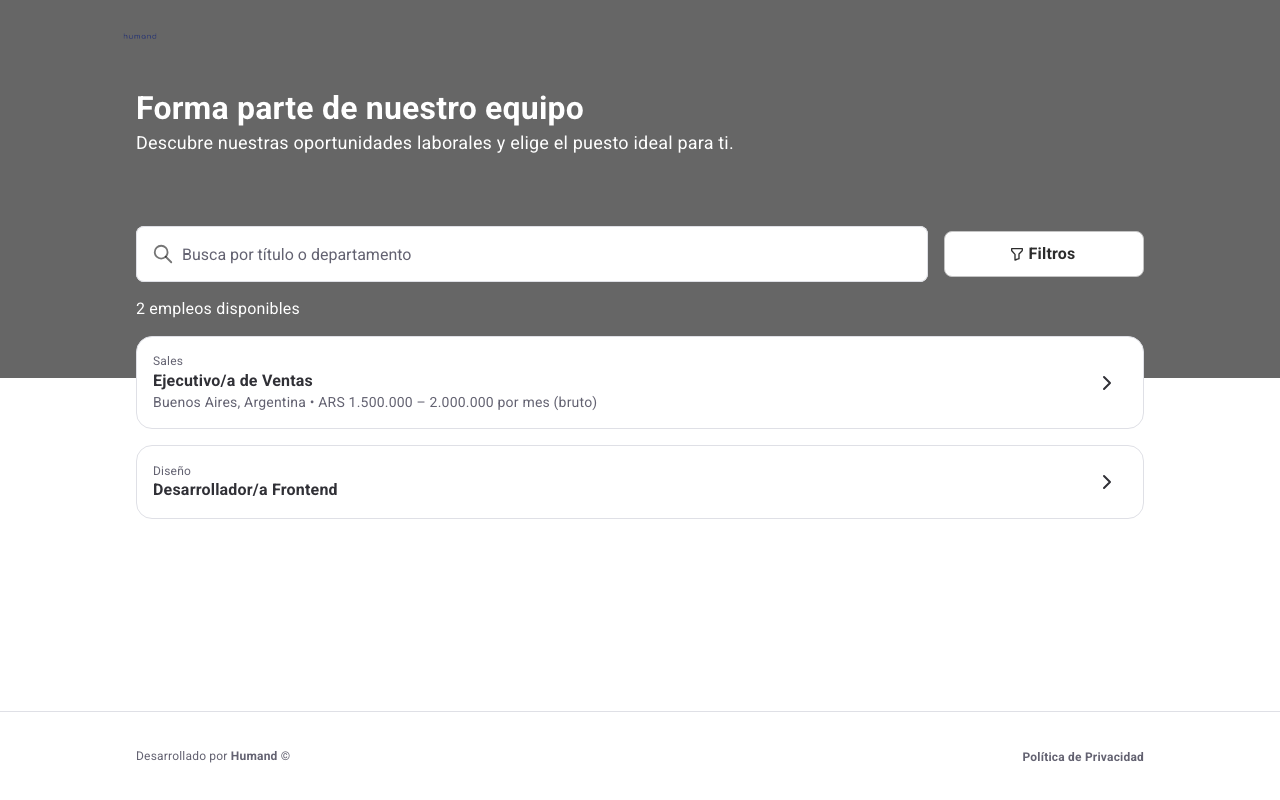1280x800 pixels.
Task: Click the 'Sales' department label
Action: point(168,361)
